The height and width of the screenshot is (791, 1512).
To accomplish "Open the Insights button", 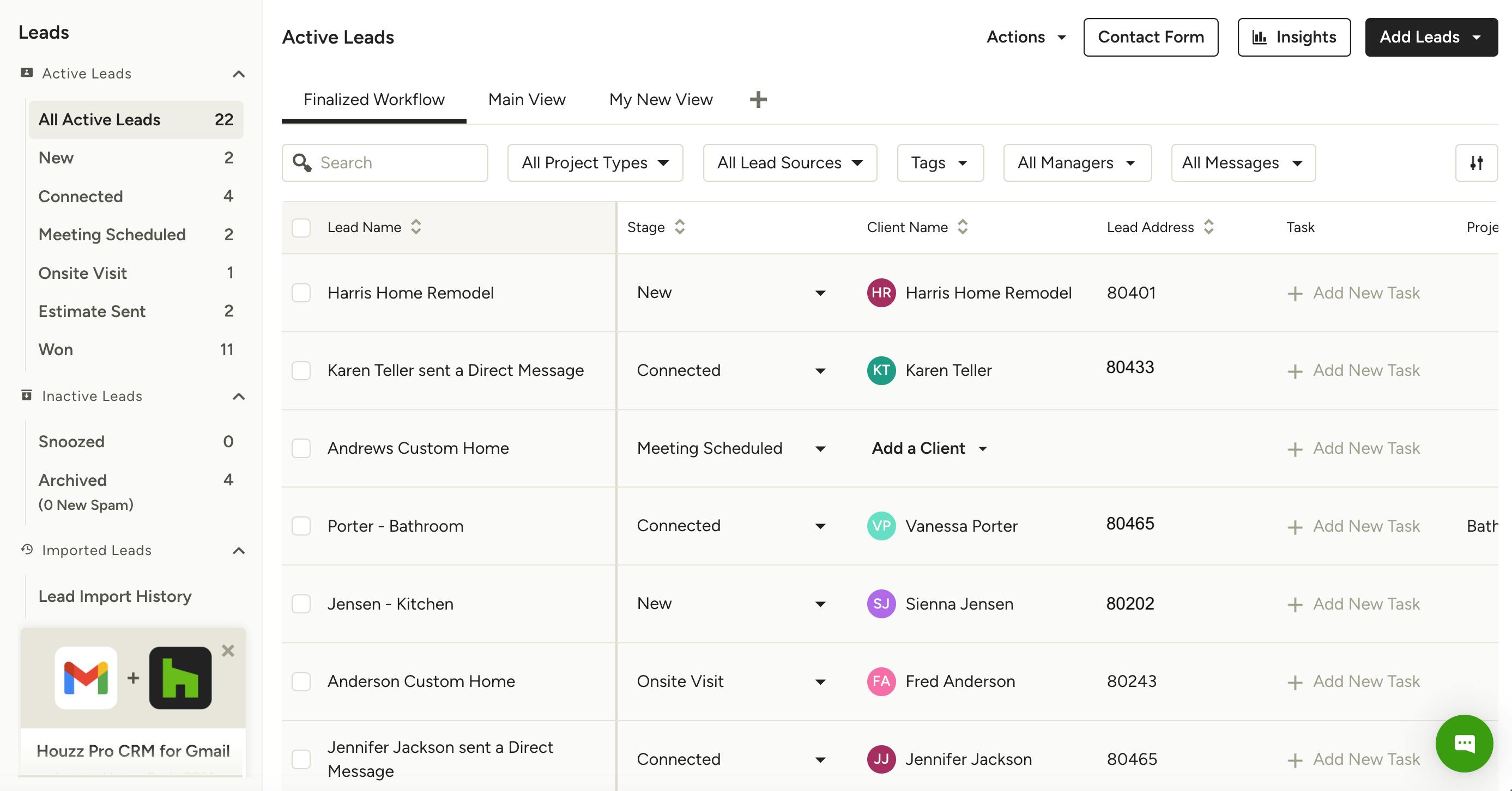I will point(1293,37).
